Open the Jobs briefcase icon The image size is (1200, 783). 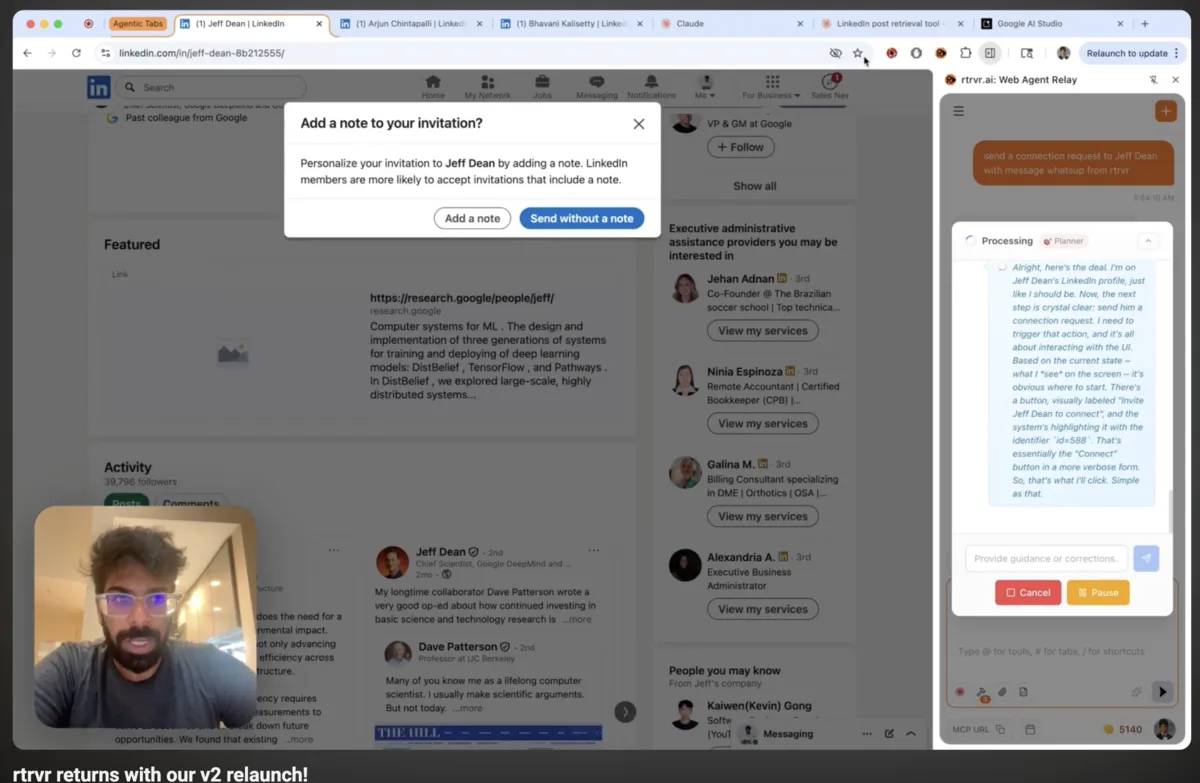542,87
